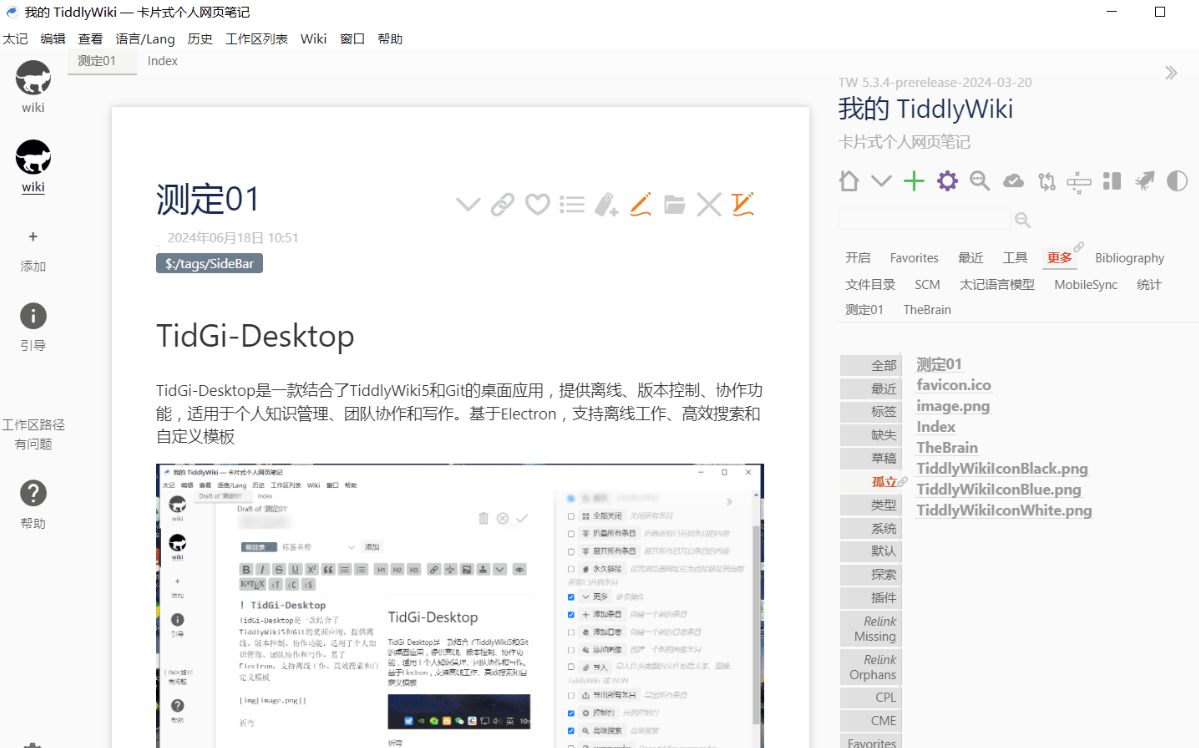Edit the tiddler with the orange pencil icon
The width and height of the screenshot is (1199, 748).
[x=641, y=204]
